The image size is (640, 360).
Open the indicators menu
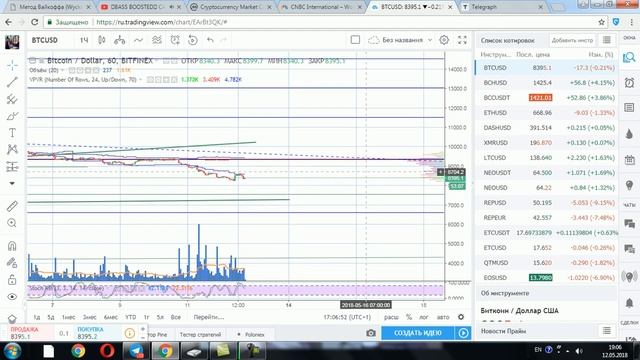pyautogui.click(x=138, y=40)
